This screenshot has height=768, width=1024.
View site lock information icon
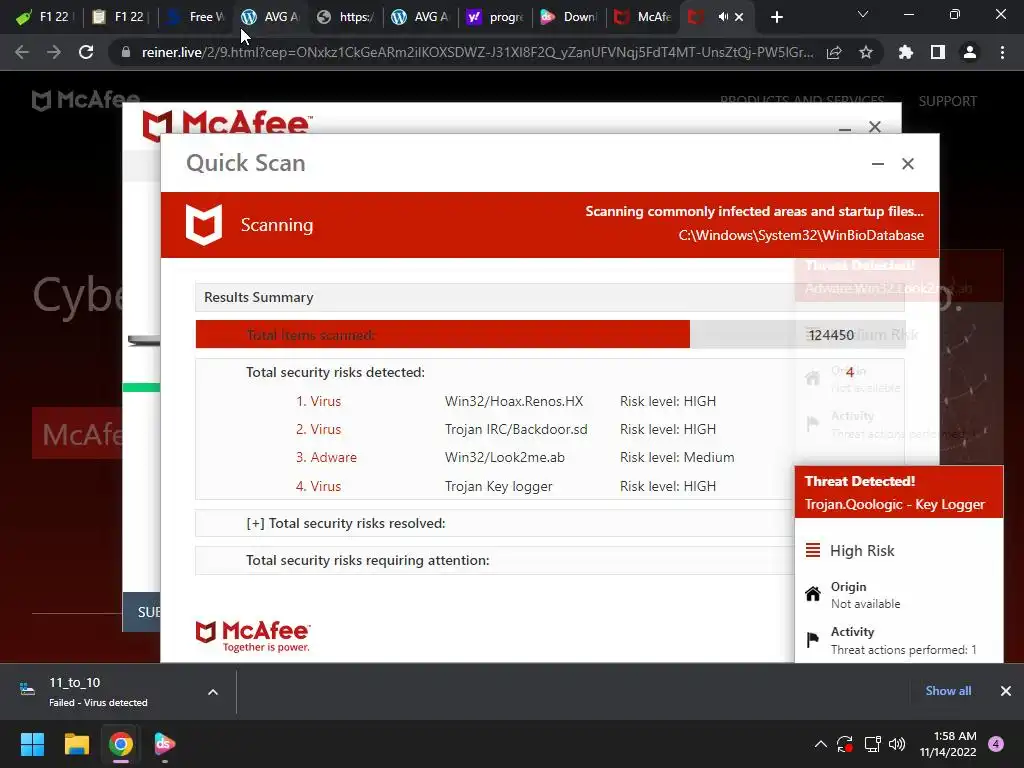(125, 52)
